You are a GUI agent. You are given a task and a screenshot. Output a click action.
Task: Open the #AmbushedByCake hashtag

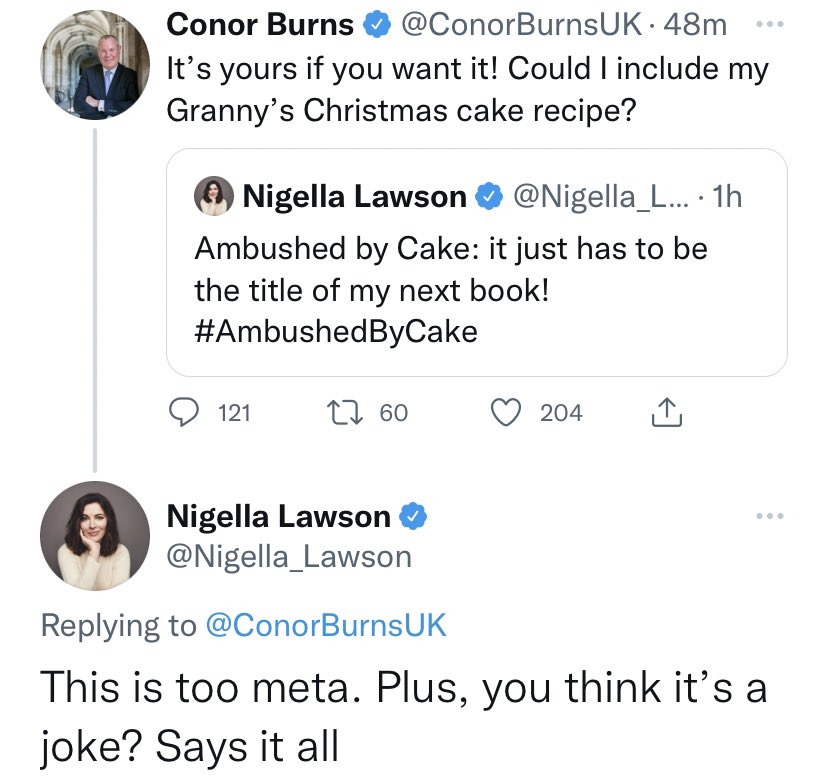(x=336, y=331)
